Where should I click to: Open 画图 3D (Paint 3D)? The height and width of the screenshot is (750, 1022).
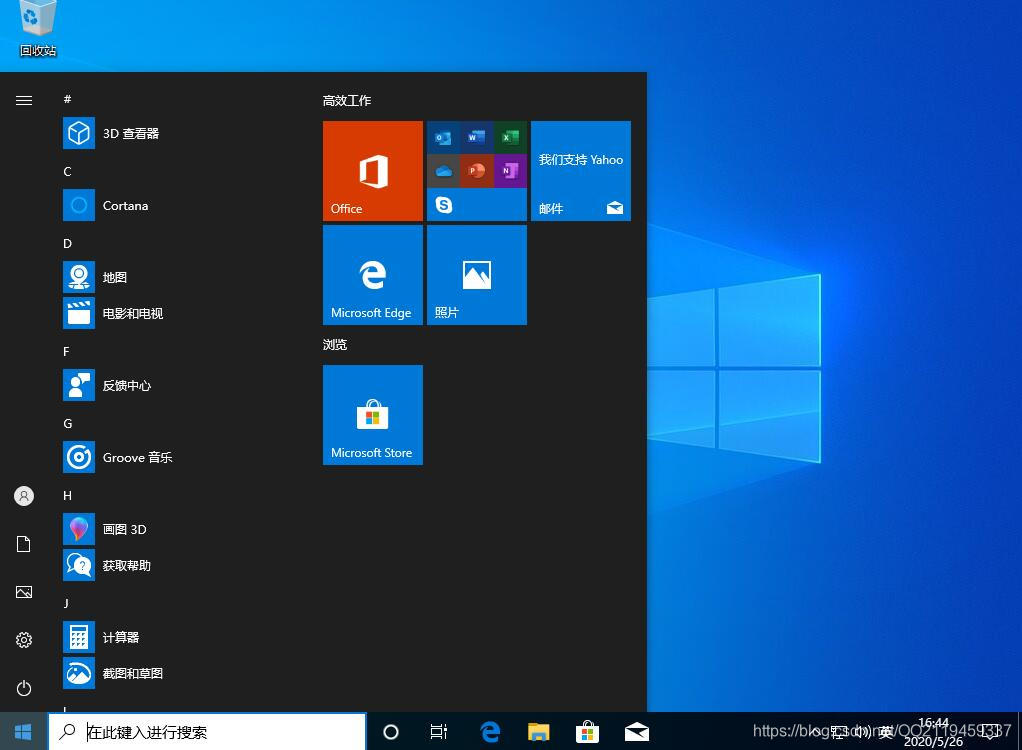(x=176, y=529)
